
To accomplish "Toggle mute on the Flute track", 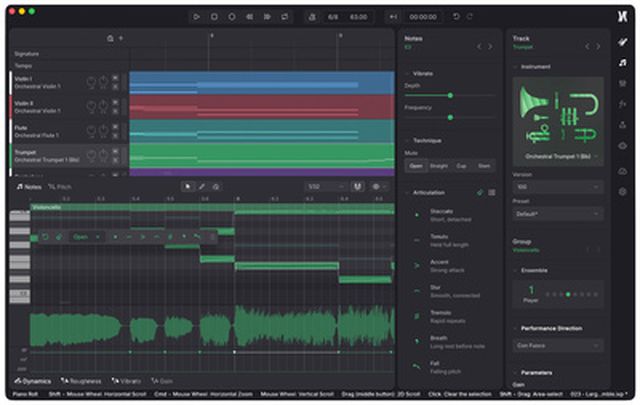I will tap(116, 127).
